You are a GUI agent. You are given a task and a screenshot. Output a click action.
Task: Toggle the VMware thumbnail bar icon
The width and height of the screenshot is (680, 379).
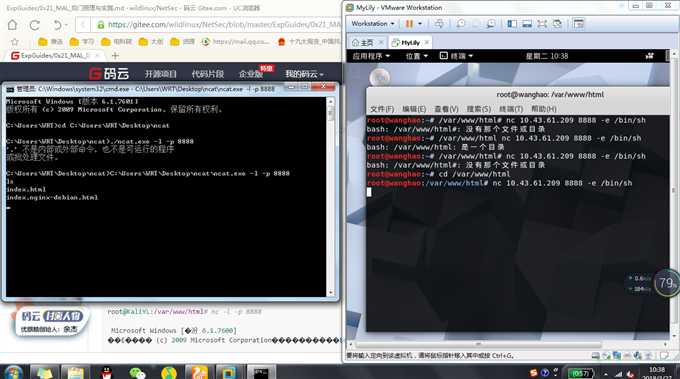(527, 23)
